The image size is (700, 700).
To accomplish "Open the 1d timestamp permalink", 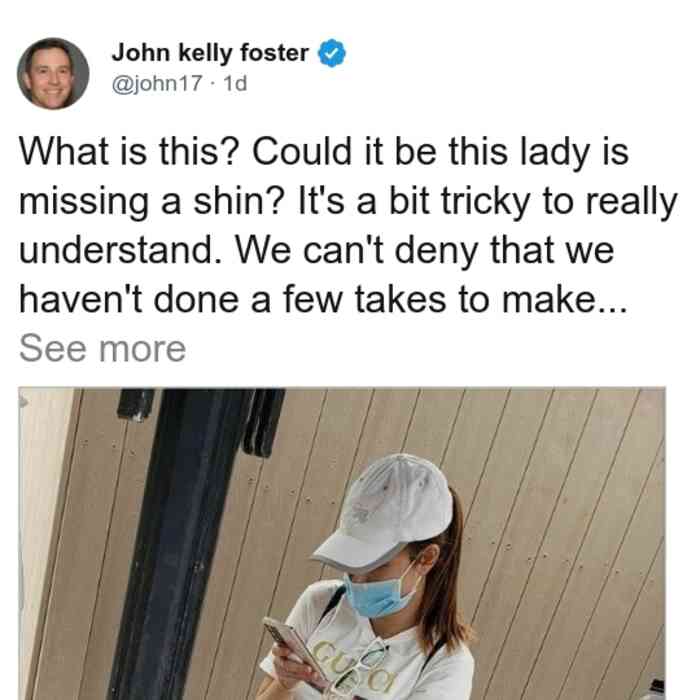I will click(235, 83).
